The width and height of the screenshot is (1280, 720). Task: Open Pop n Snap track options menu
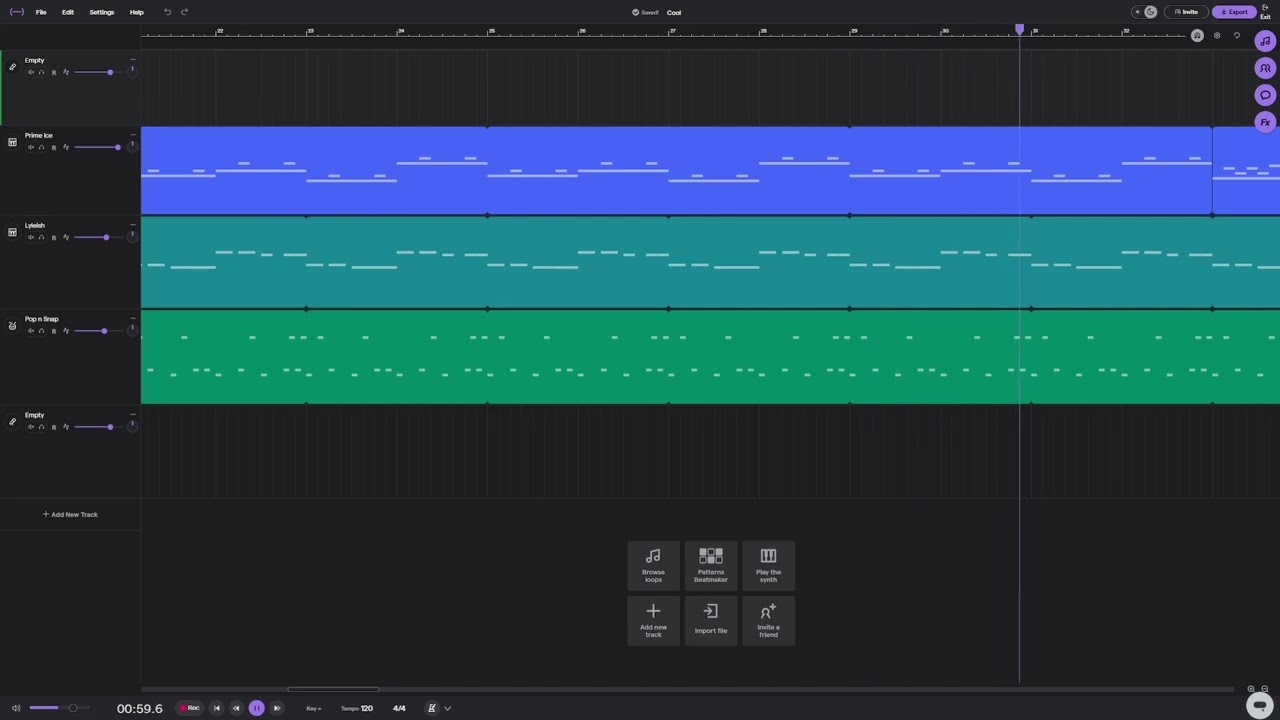[x=132, y=319]
